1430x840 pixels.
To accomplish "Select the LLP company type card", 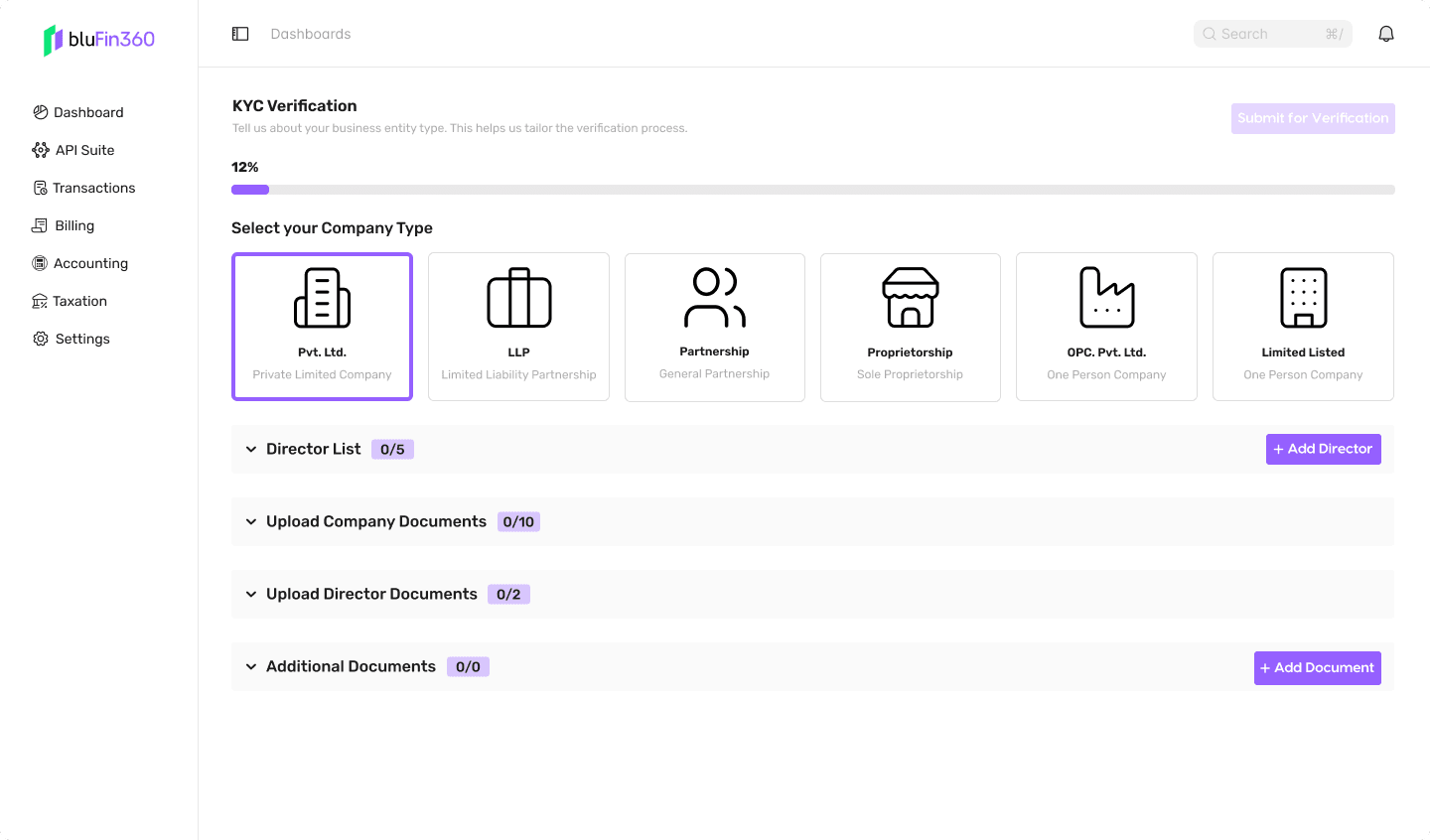I will tap(518, 327).
